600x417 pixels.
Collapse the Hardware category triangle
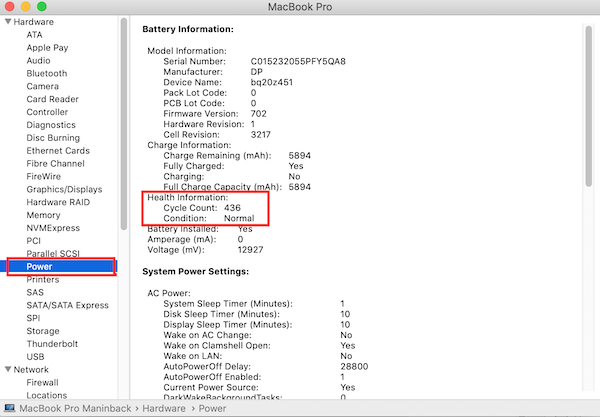[x=8, y=22]
